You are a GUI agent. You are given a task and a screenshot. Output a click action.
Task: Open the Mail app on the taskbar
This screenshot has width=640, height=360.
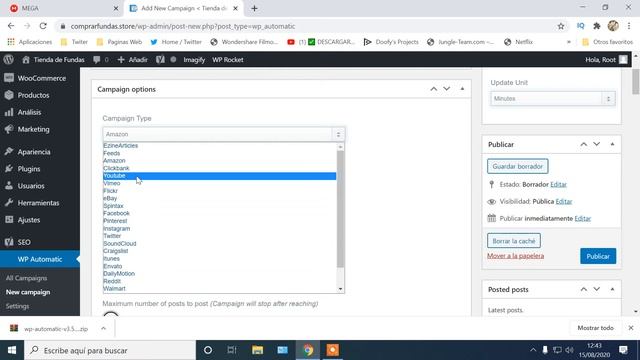click(282, 350)
